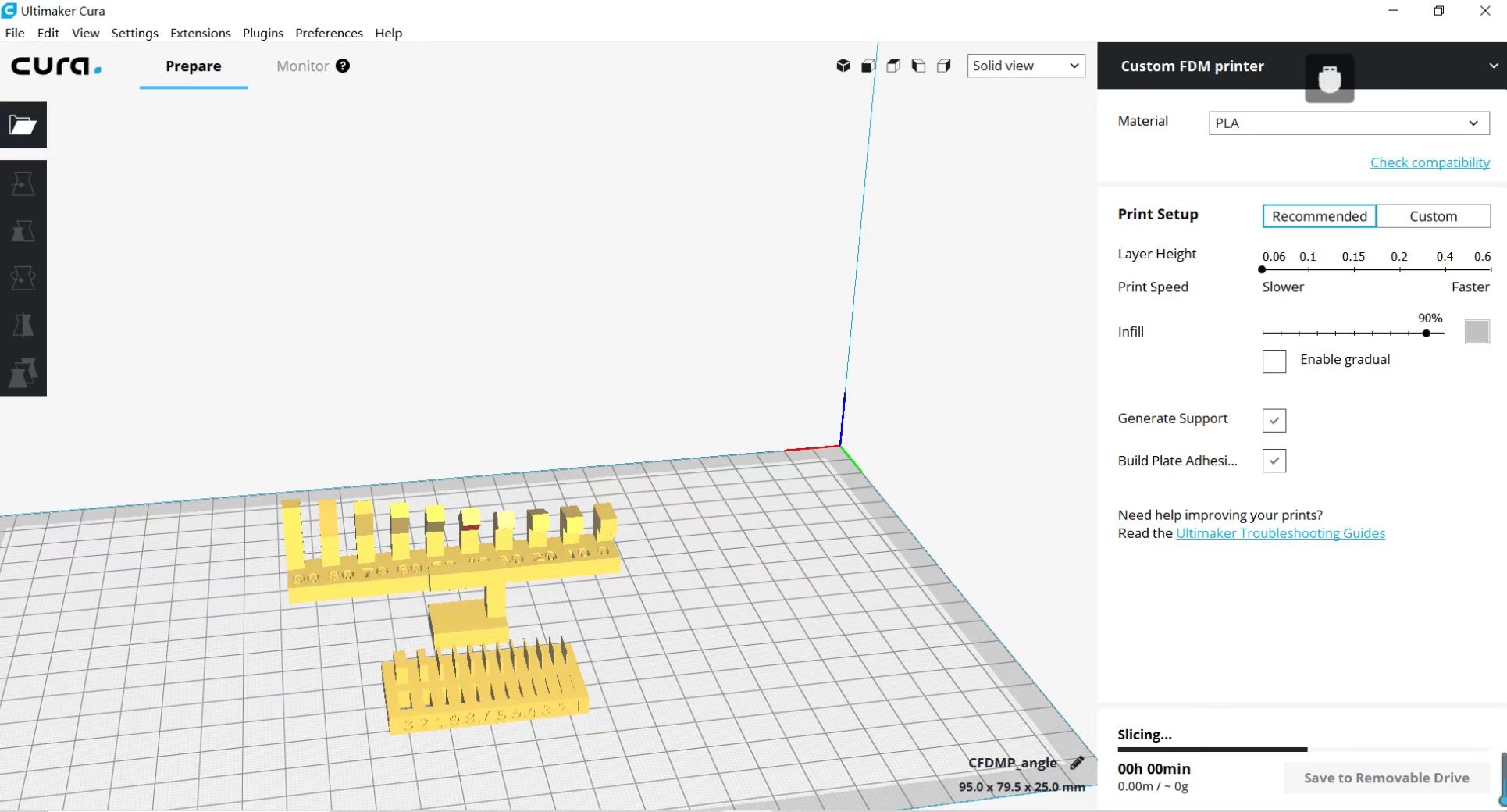Screen dimensions: 1507x812
Task: Select the Move tool in left toolbar
Action: 23,184
